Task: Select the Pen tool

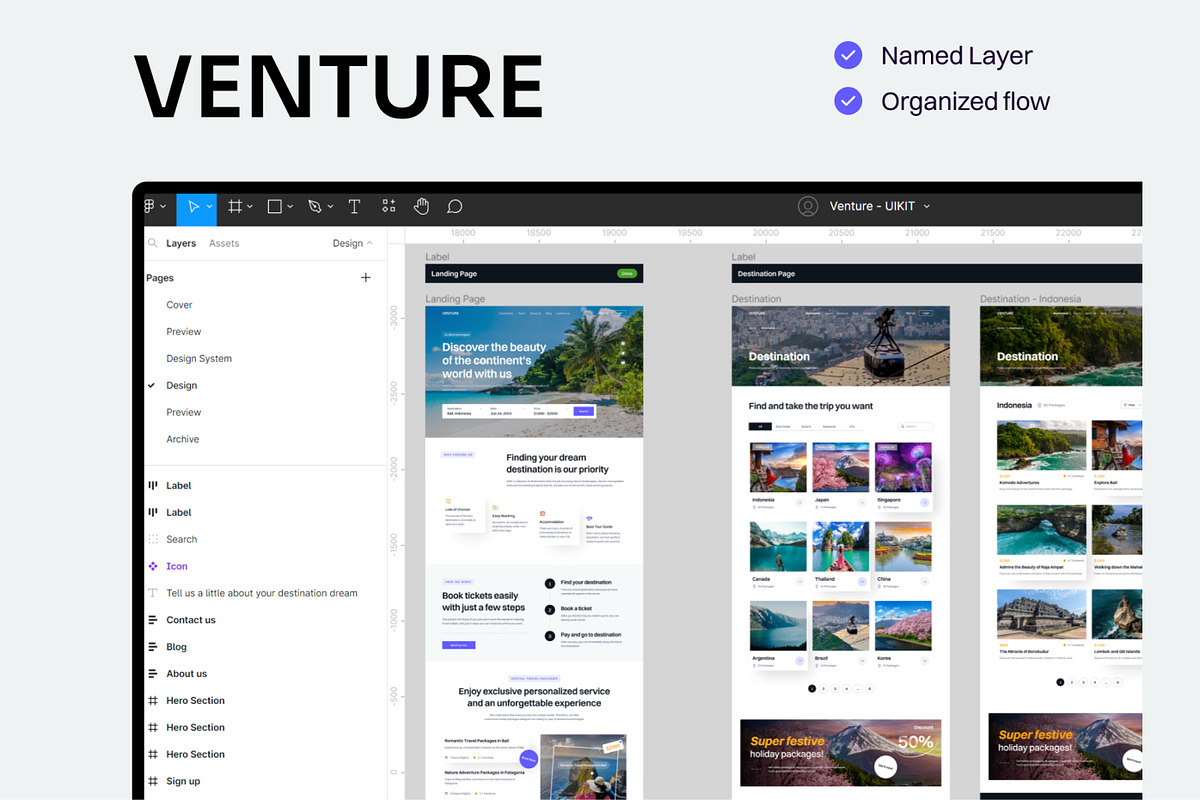Action: click(314, 206)
